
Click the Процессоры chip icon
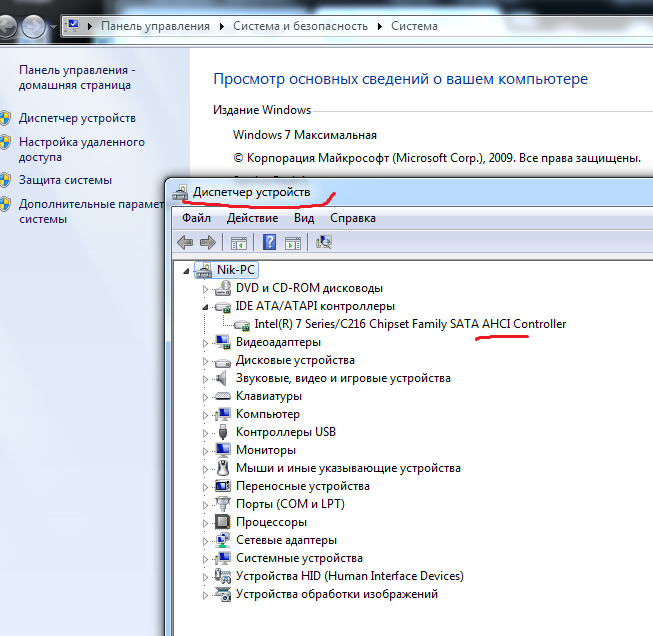pos(223,522)
